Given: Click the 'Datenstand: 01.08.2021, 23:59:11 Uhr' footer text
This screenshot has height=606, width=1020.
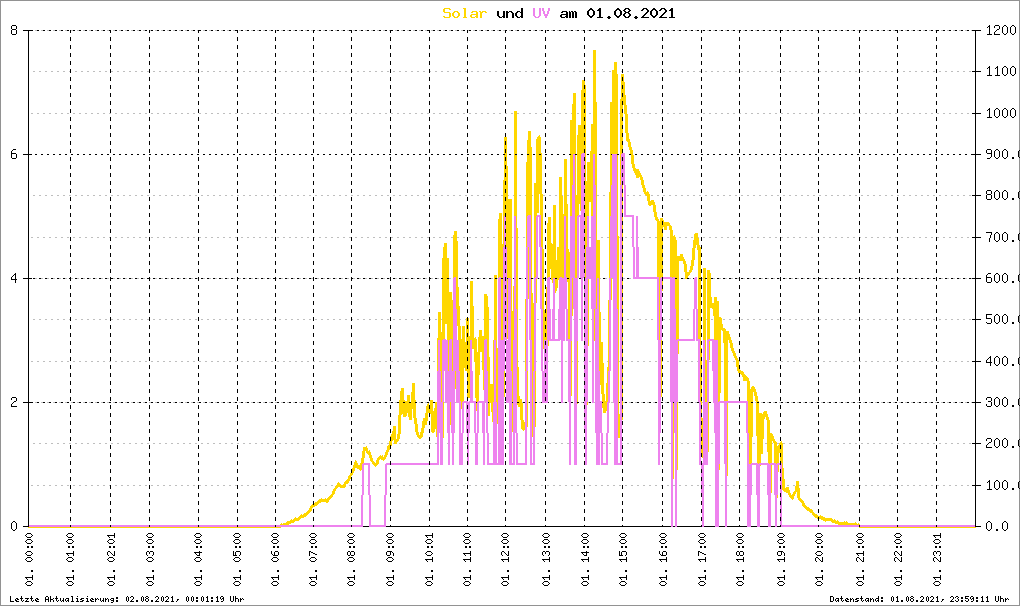Looking at the screenshot, I should point(919,599).
